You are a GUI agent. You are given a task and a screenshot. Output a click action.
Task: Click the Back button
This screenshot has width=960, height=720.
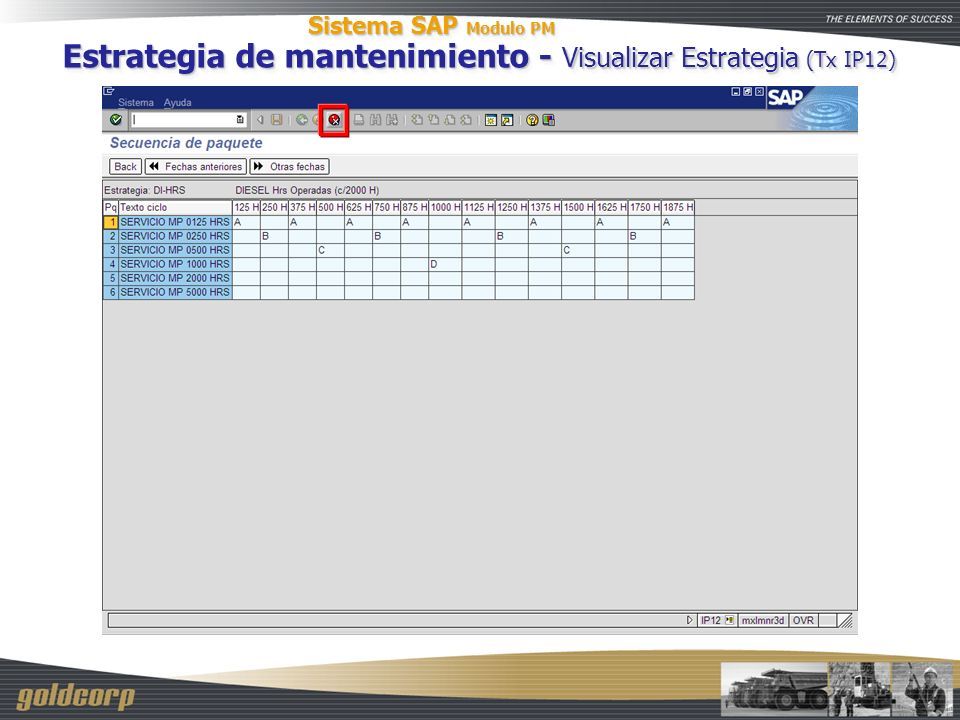(126, 167)
